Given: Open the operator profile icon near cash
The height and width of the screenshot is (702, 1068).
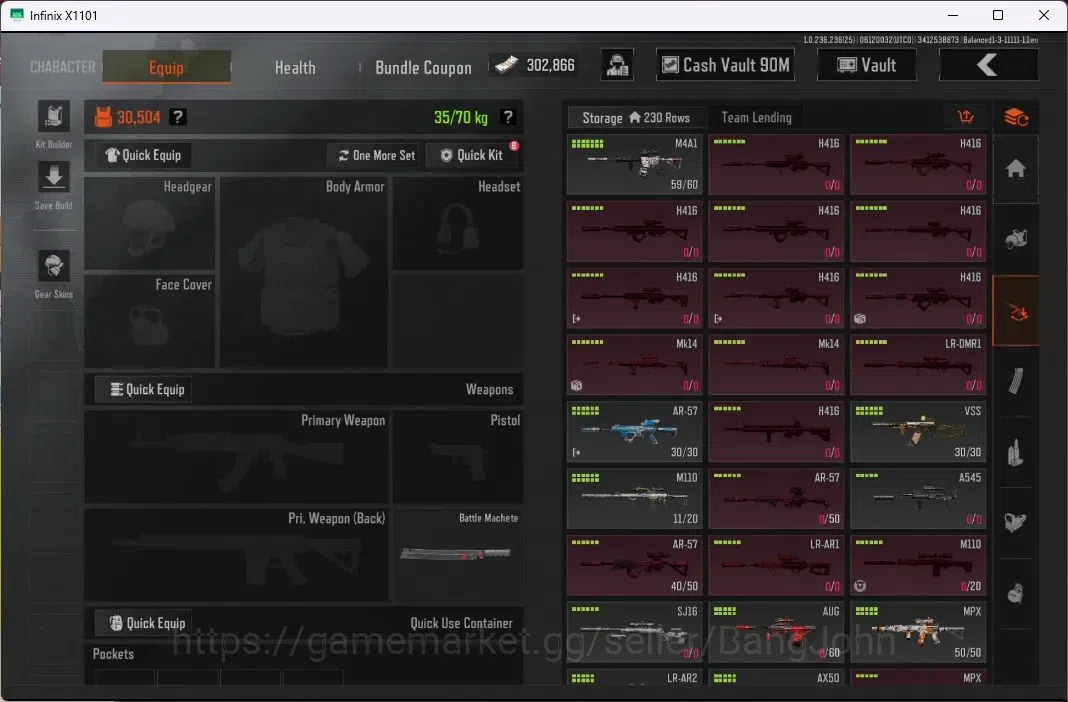Looking at the screenshot, I should click(617, 65).
